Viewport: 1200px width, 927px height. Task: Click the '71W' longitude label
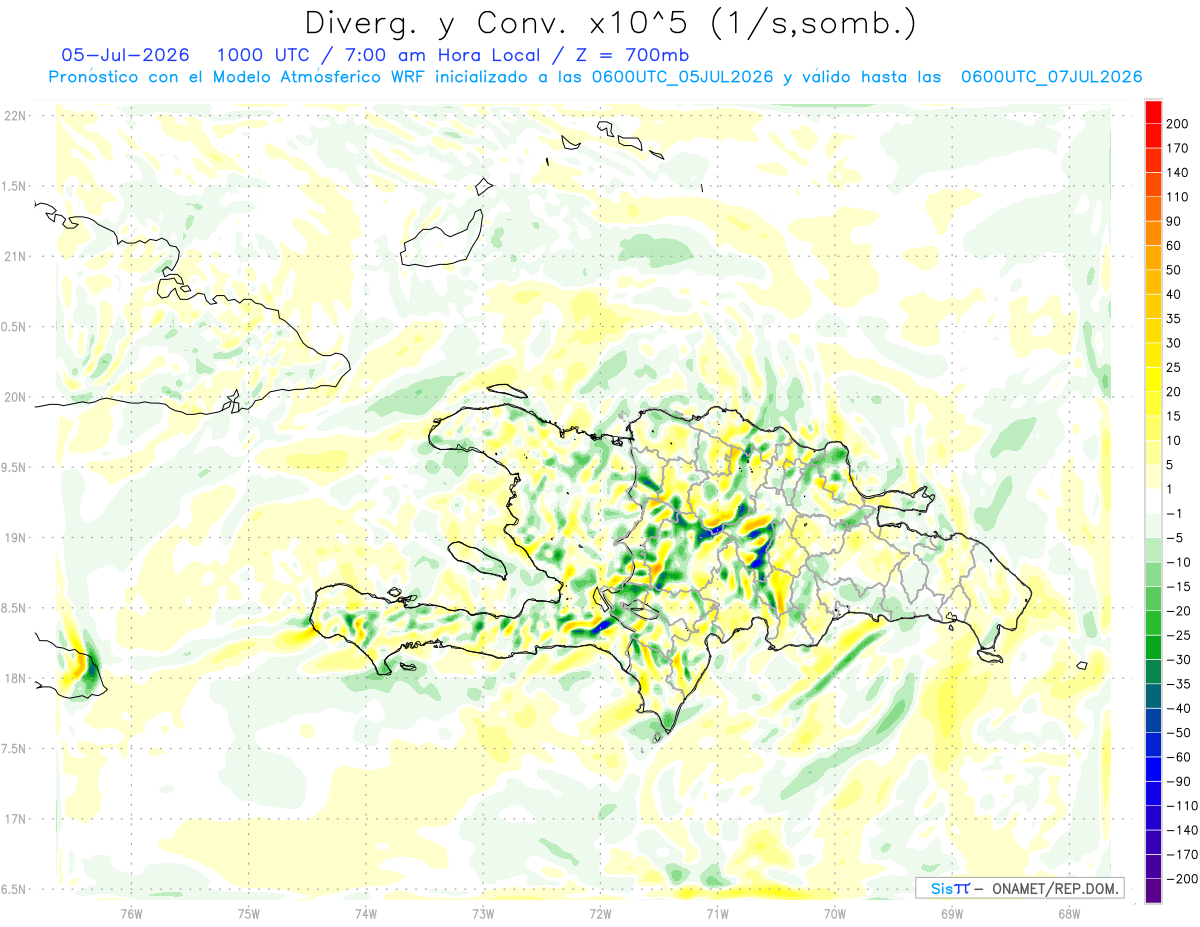(x=717, y=913)
